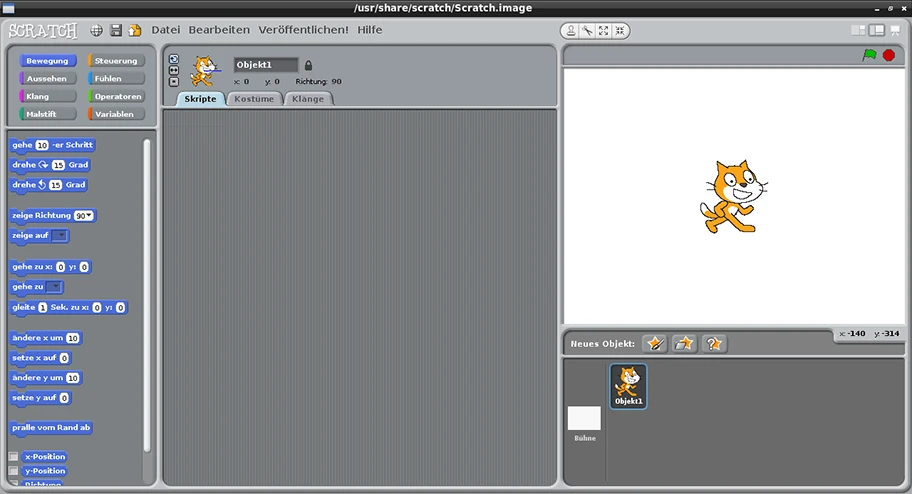Click the sprite lock icon

coord(308,65)
